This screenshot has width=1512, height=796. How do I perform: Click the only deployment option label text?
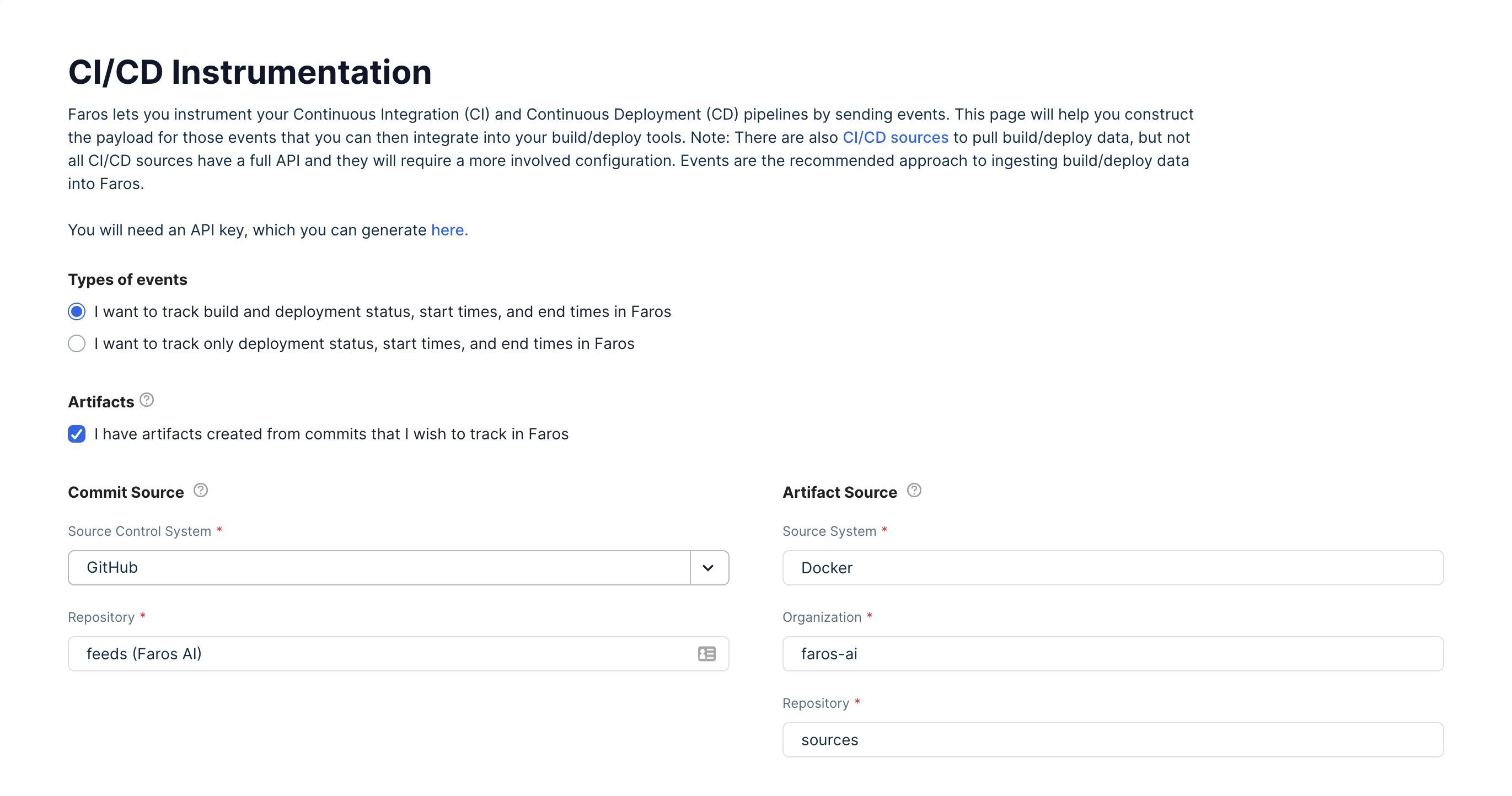[364, 343]
